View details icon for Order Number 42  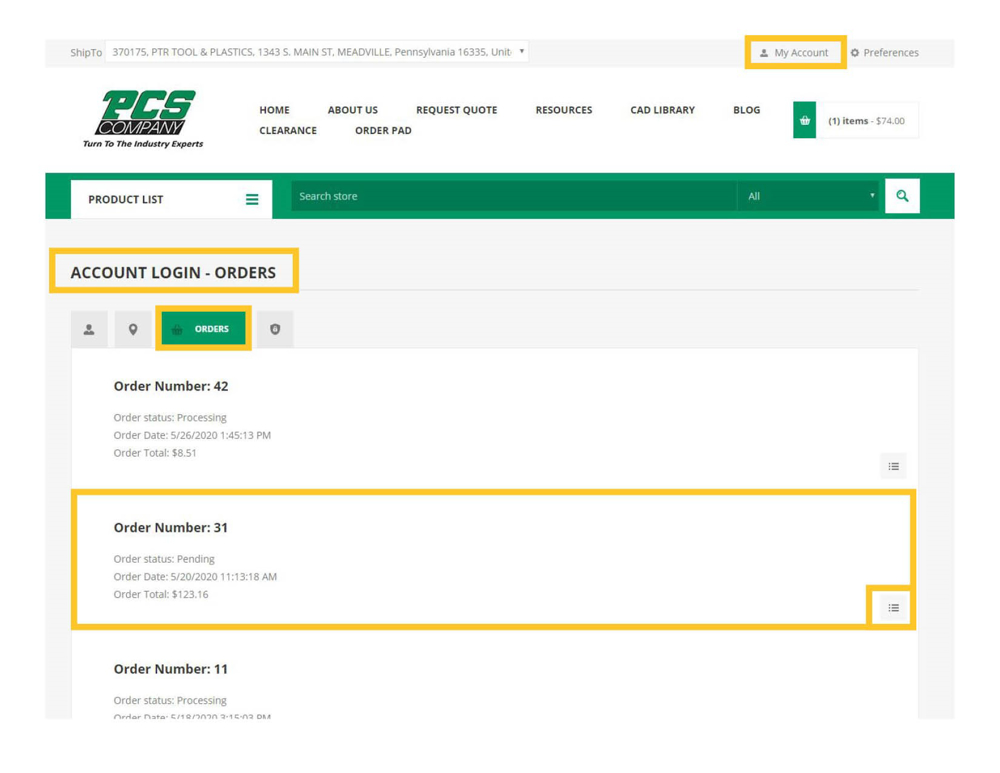pos(893,466)
